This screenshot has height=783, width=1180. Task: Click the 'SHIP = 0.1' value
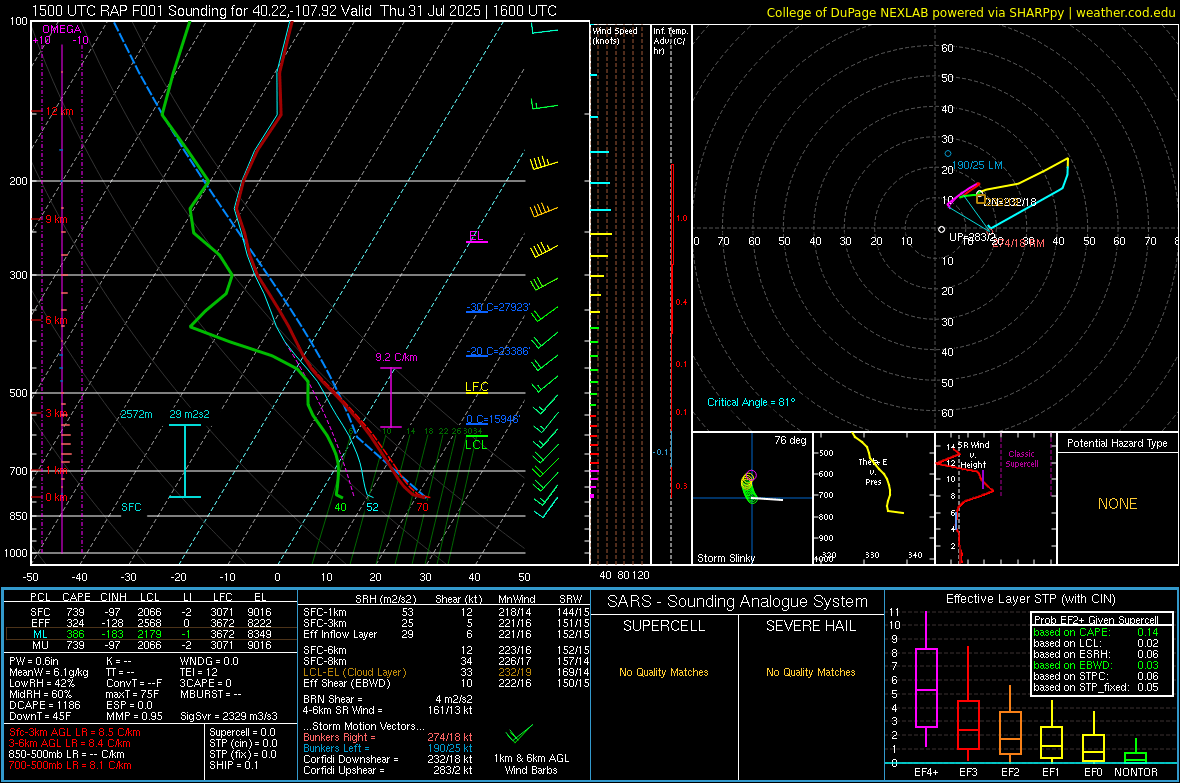(x=234, y=765)
